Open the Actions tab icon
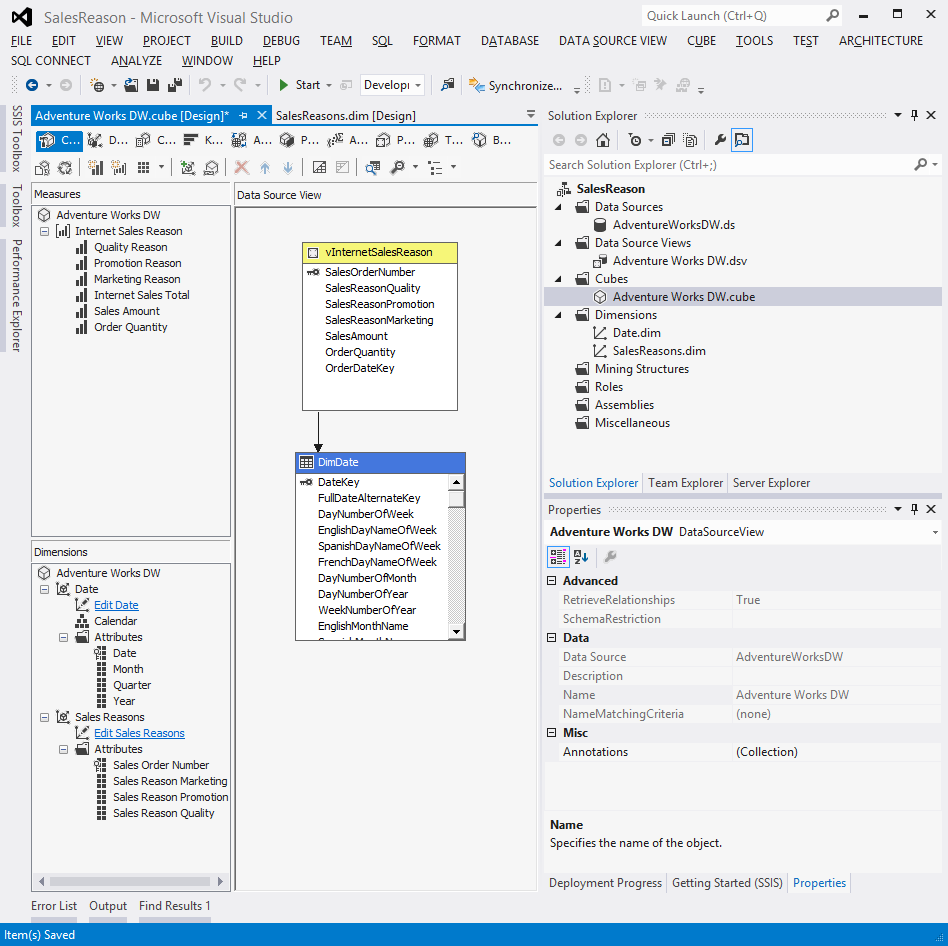948x946 pixels. [239, 140]
